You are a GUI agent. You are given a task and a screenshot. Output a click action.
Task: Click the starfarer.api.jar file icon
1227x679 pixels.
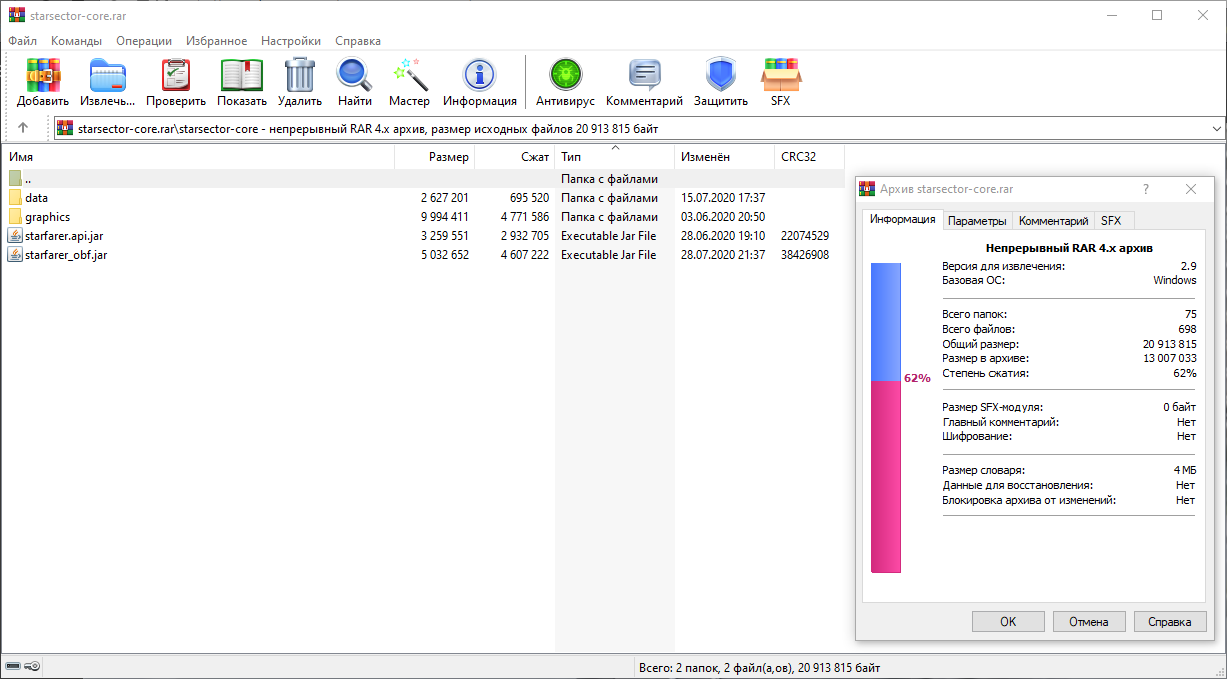pos(15,236)
